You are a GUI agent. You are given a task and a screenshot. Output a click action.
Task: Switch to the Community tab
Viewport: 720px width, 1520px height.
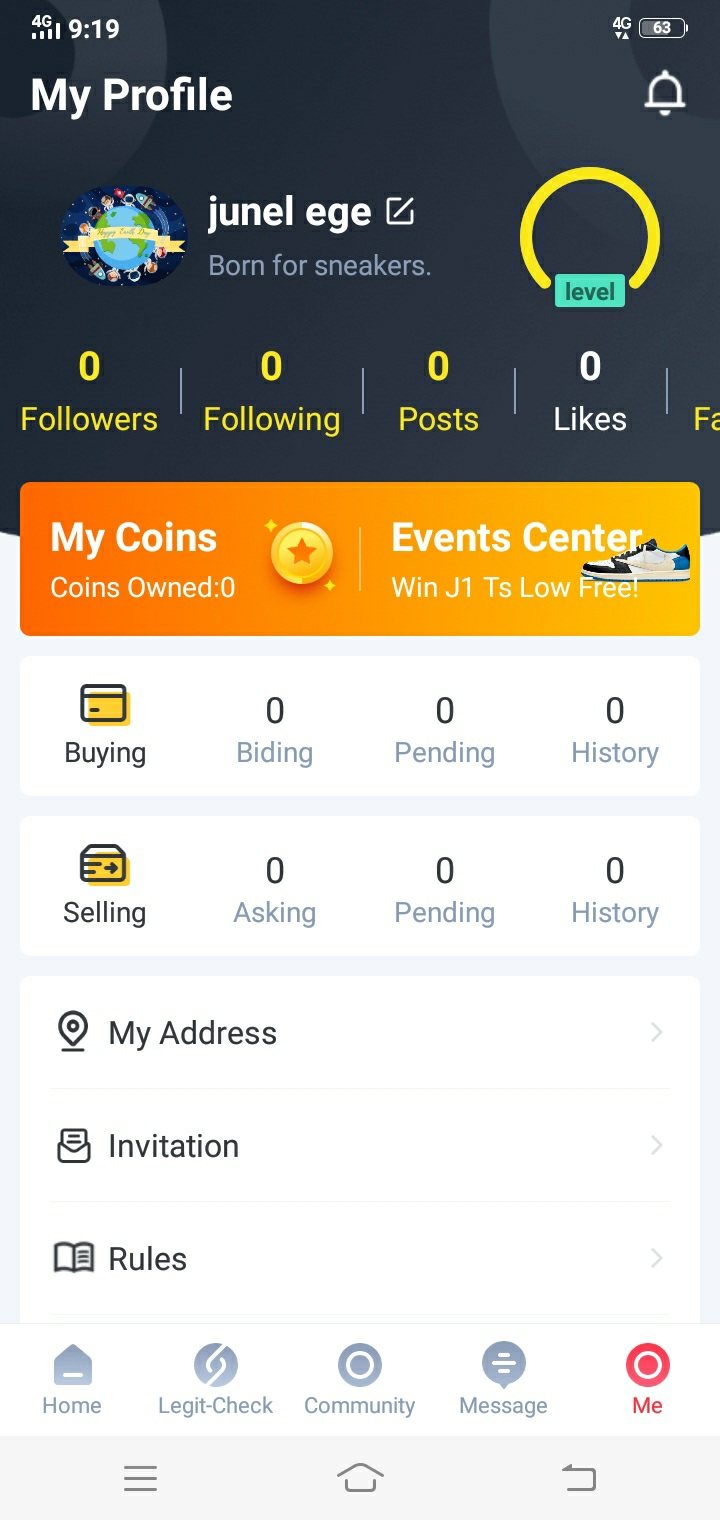coord(359,1379)
